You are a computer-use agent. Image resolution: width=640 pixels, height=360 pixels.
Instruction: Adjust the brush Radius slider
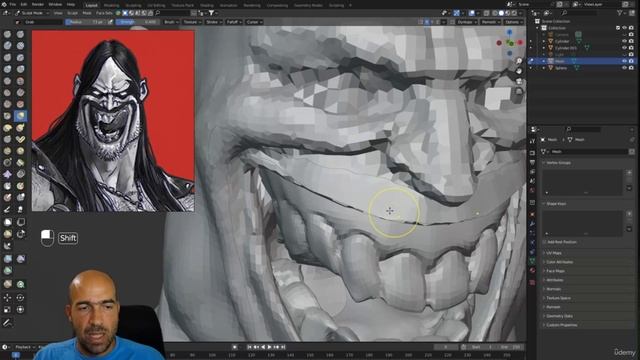coord(86,22)
